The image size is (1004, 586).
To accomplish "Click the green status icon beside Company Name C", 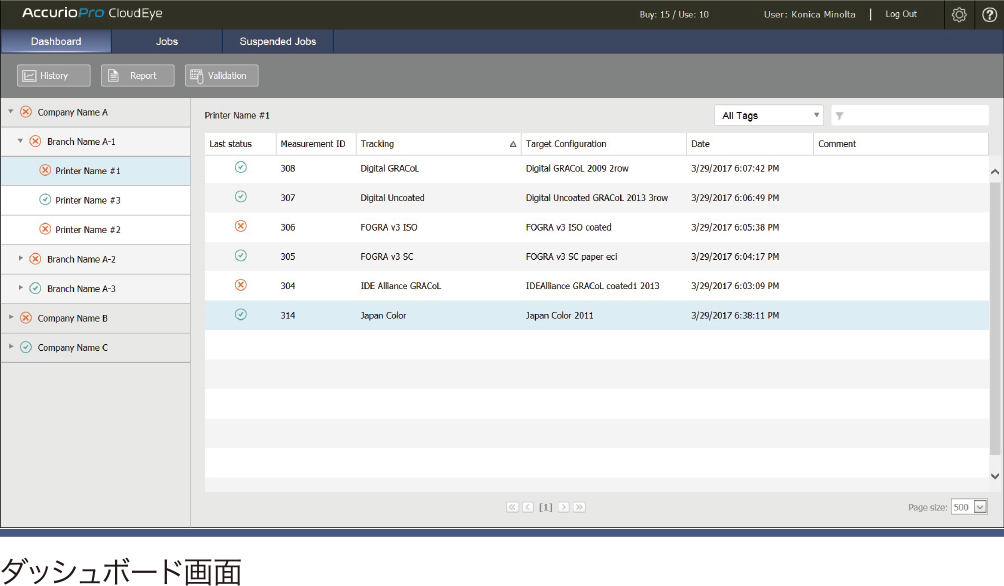I will (24, 347).
